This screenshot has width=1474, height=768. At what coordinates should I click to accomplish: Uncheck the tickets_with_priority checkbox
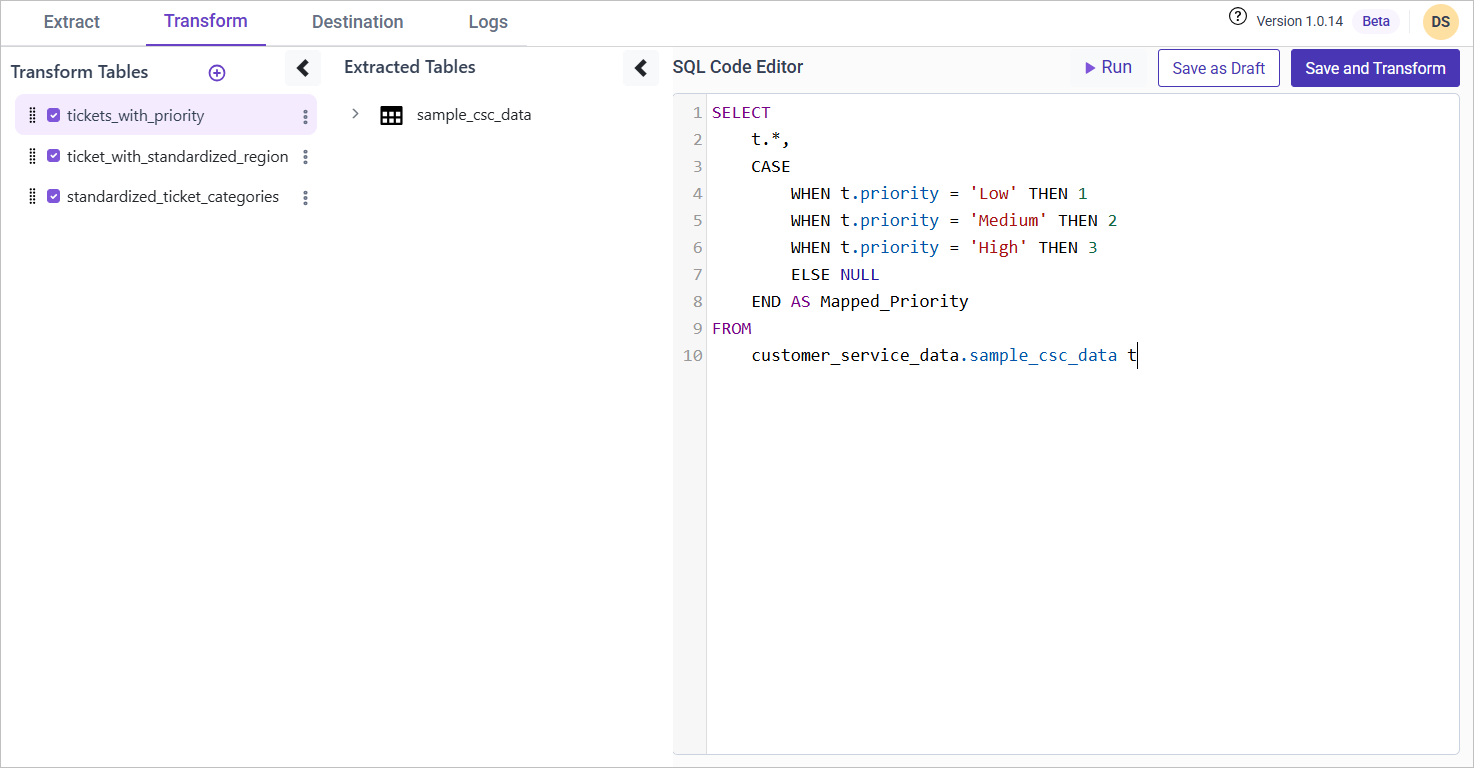(x=54, y=115)
